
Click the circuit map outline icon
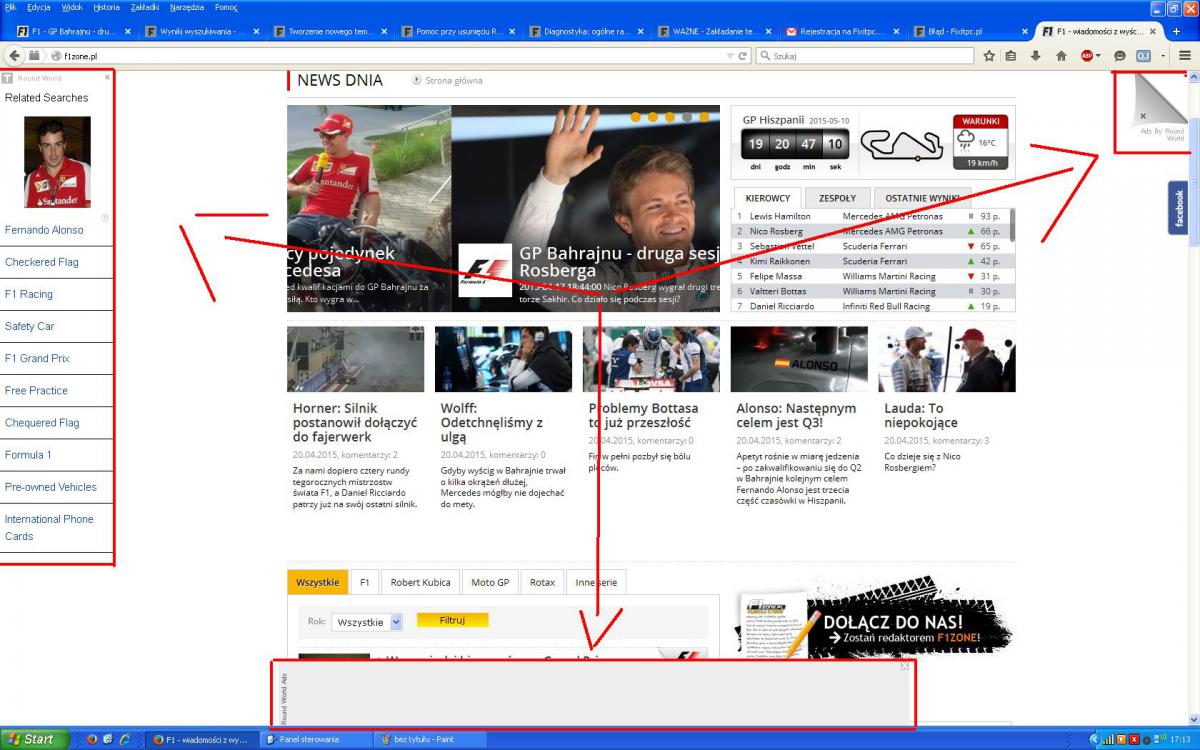click(x=901, y=144)
